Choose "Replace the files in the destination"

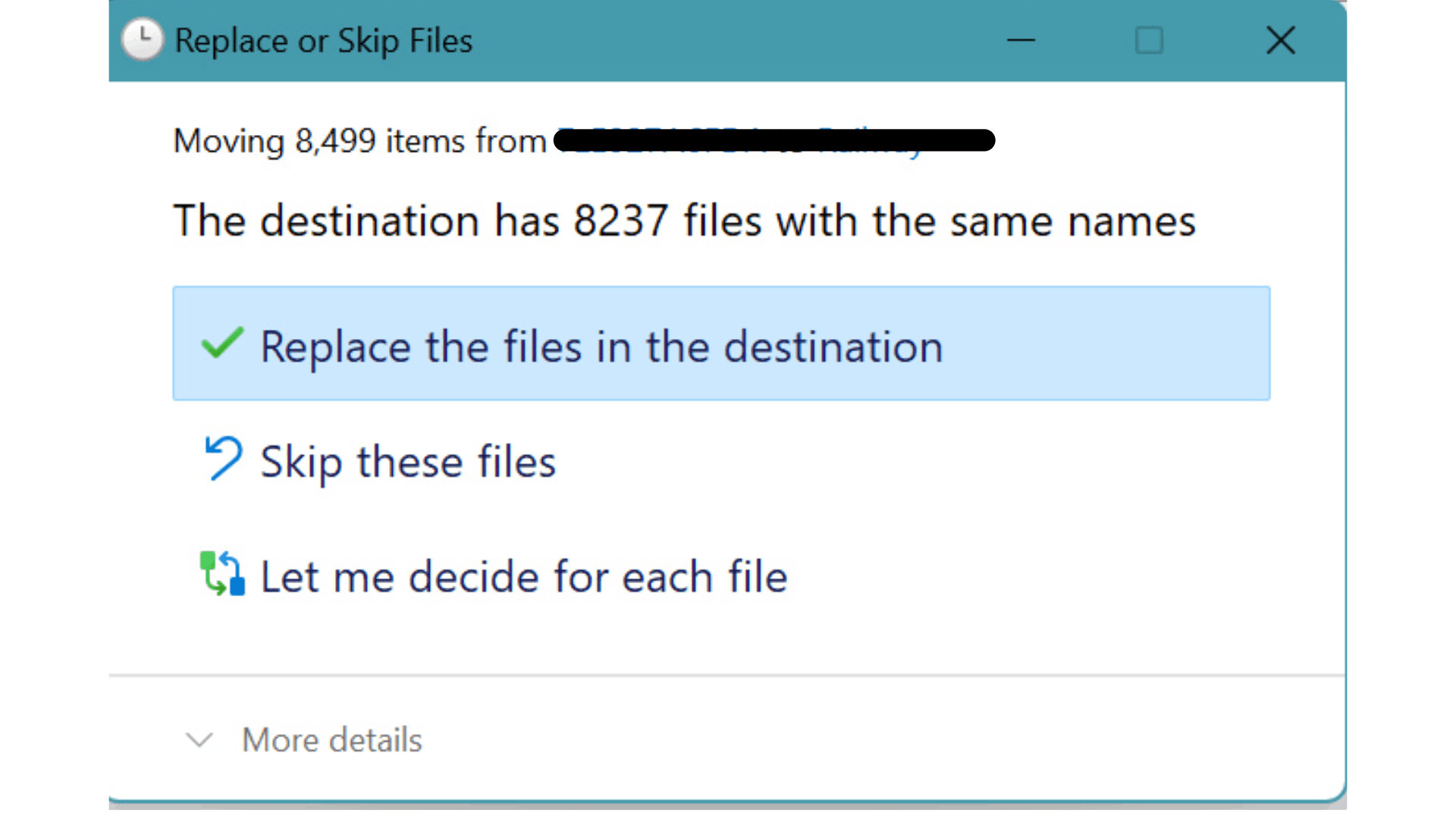point(601,347)
